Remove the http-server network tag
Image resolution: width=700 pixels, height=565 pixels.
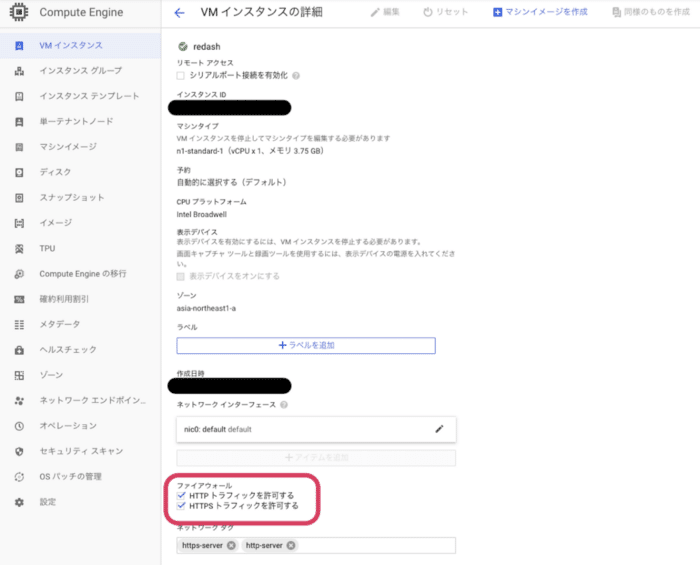click(x=291, y=545)
